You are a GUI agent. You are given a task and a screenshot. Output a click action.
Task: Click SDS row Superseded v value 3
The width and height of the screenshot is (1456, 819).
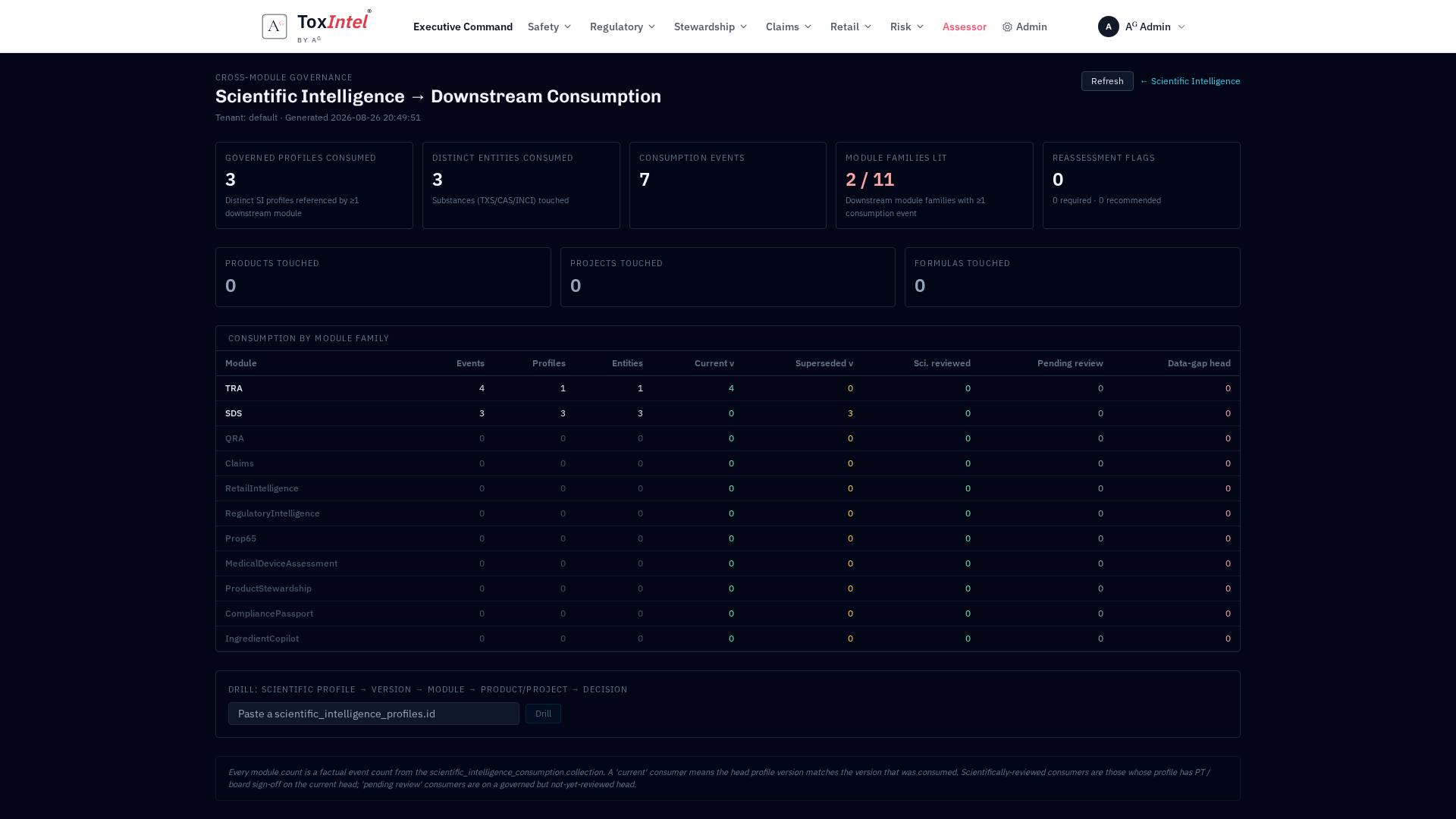850,413
